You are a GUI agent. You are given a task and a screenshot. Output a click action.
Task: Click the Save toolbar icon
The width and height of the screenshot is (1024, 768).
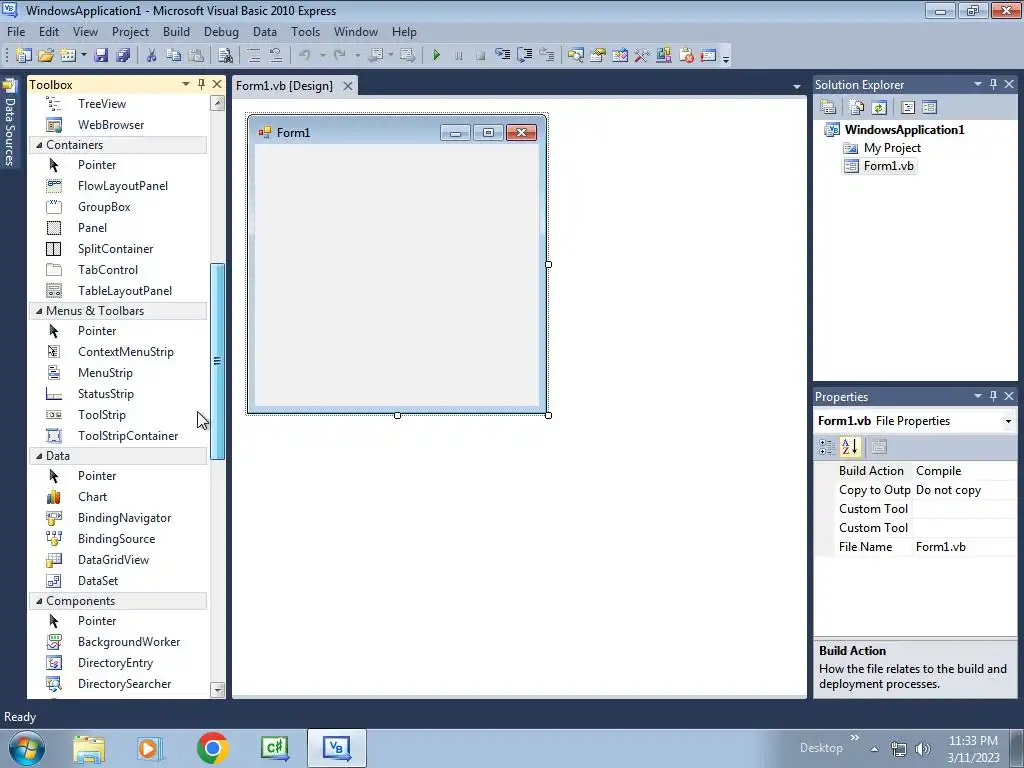(x=101, y=56)
